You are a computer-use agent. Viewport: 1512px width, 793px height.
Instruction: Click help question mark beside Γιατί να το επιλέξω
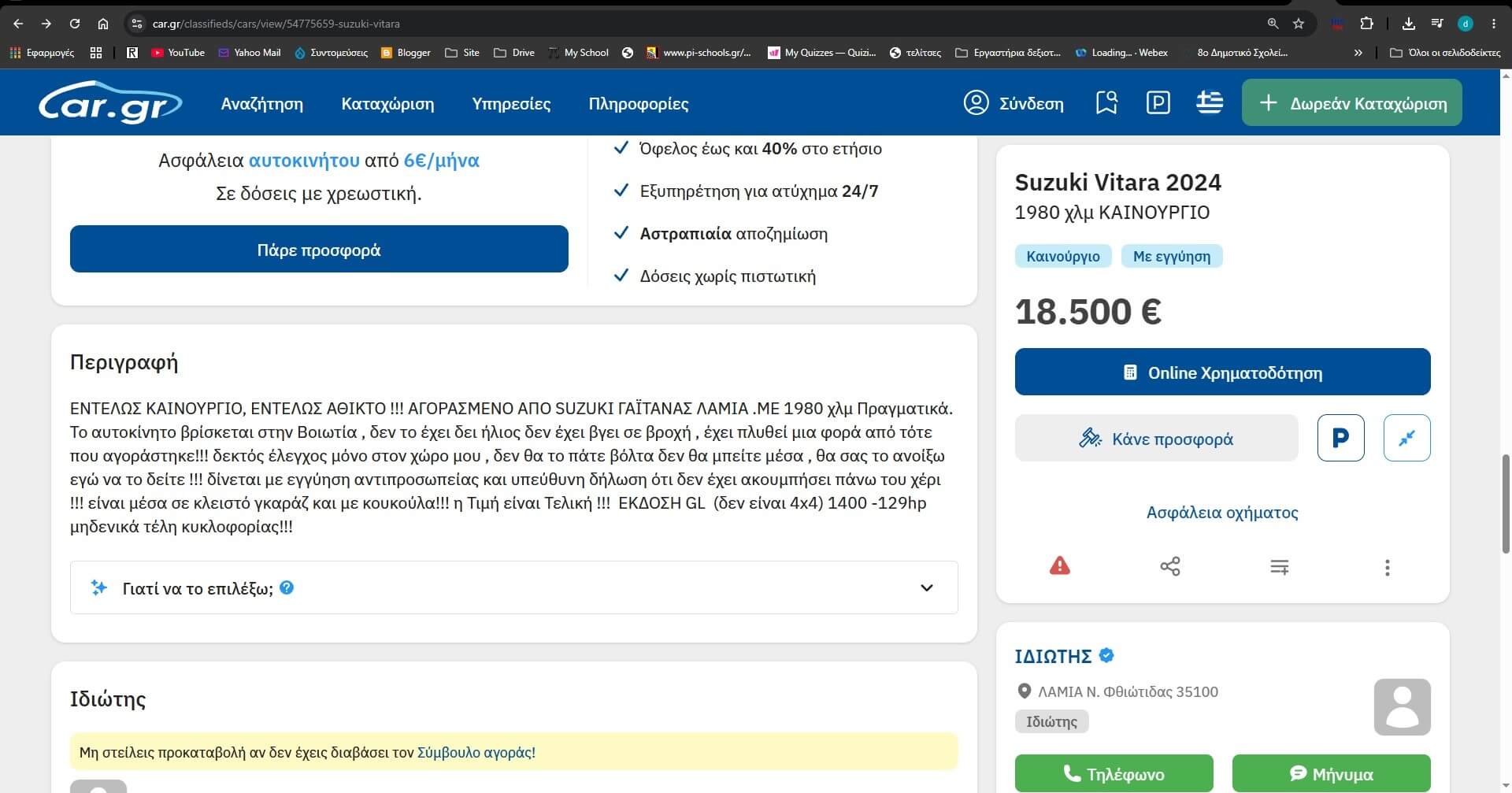point(287,587)
